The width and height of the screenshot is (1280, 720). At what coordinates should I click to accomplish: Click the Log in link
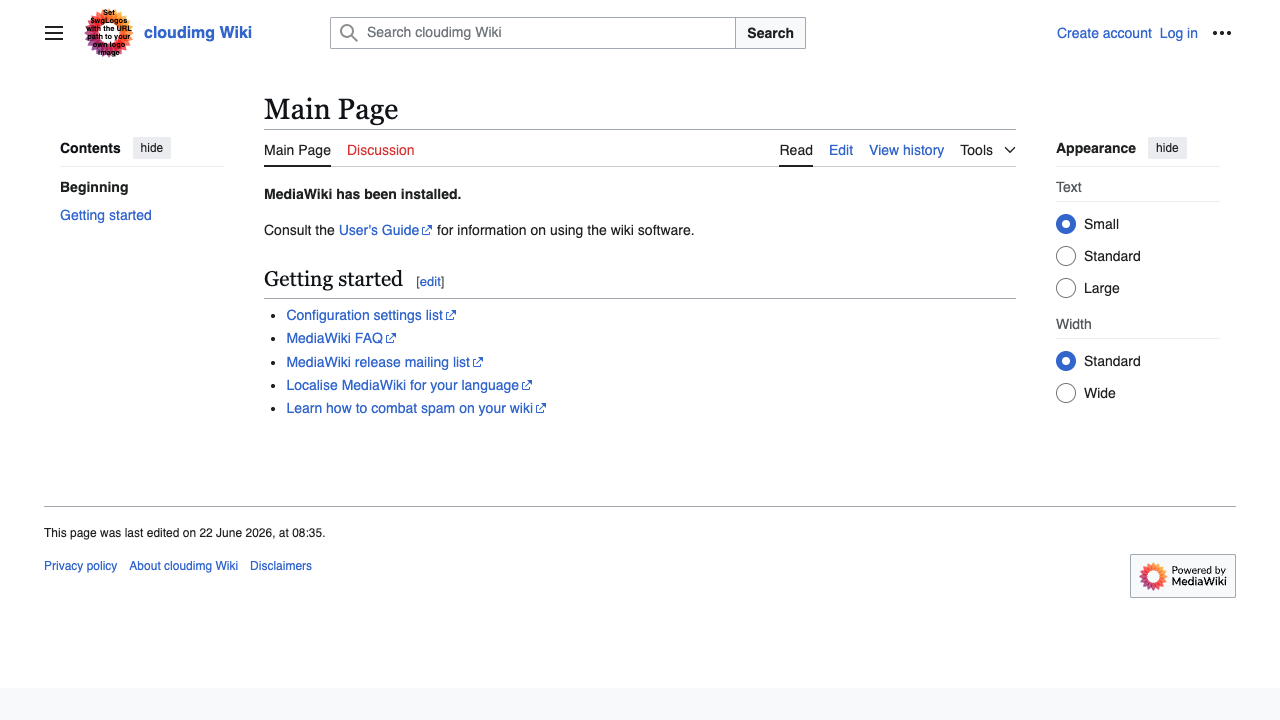coord(1178,33)
